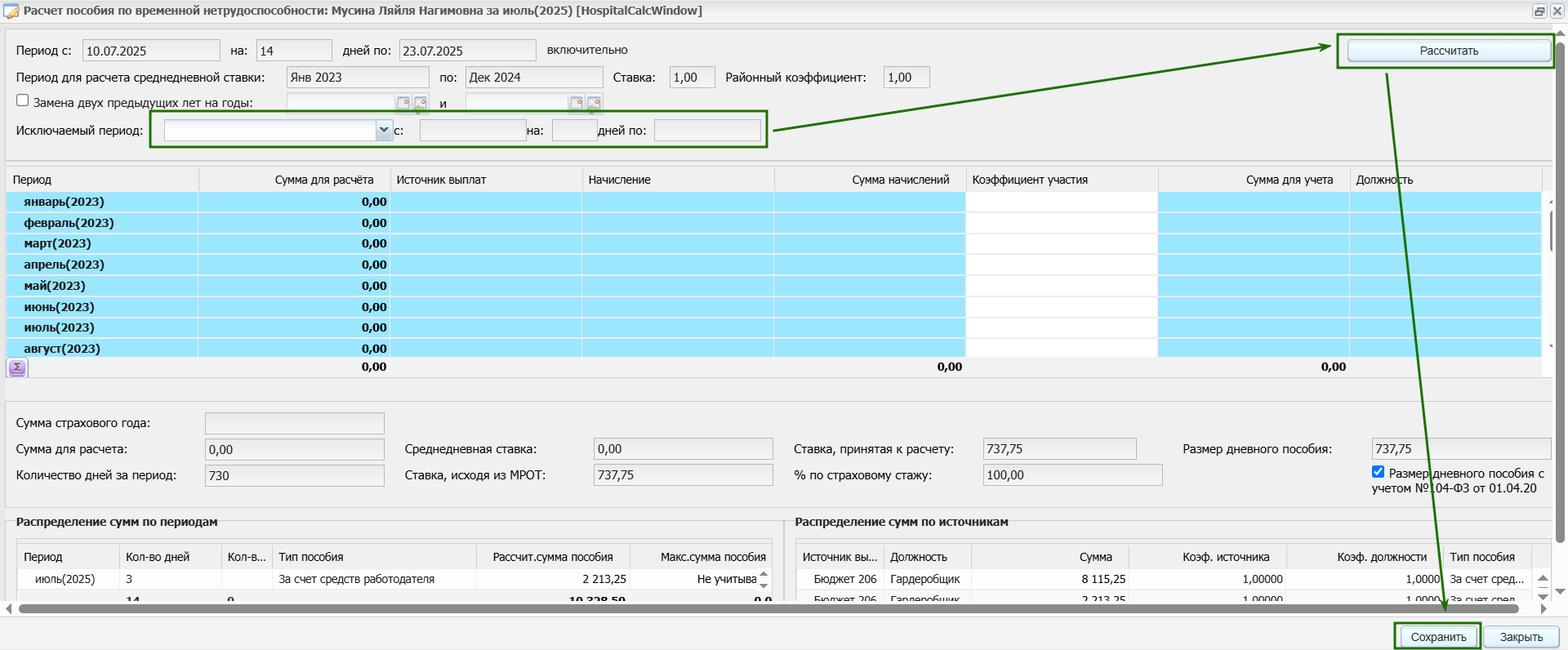Viewport: 1568px width, 650px height.
Task: Click down arrow in periods distribution table
Action: coord(764,585)
